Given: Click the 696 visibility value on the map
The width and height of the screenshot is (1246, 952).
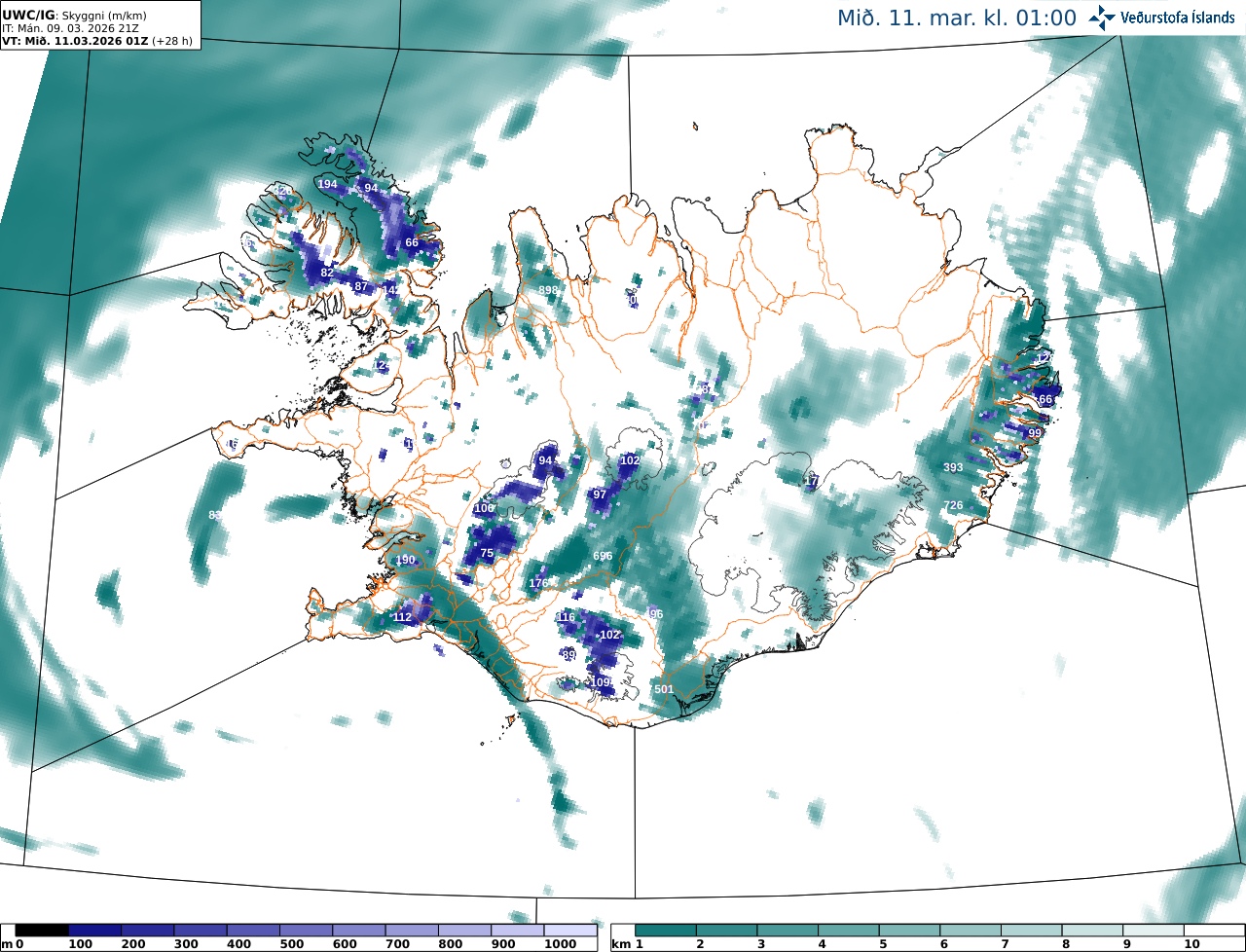Looking at the screenshot, I should pyautogui.click(x=603, y=556).
